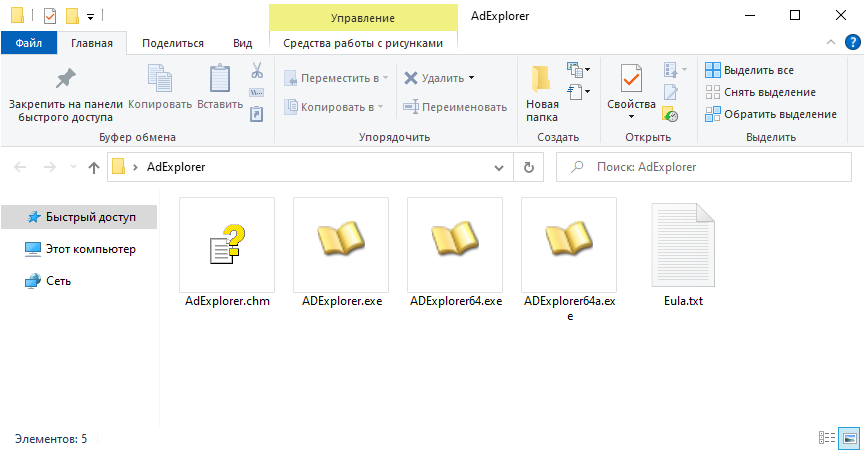Click window folder icon in title bar
The width and height of the screenshot is (865, 451).
(17, 15)
